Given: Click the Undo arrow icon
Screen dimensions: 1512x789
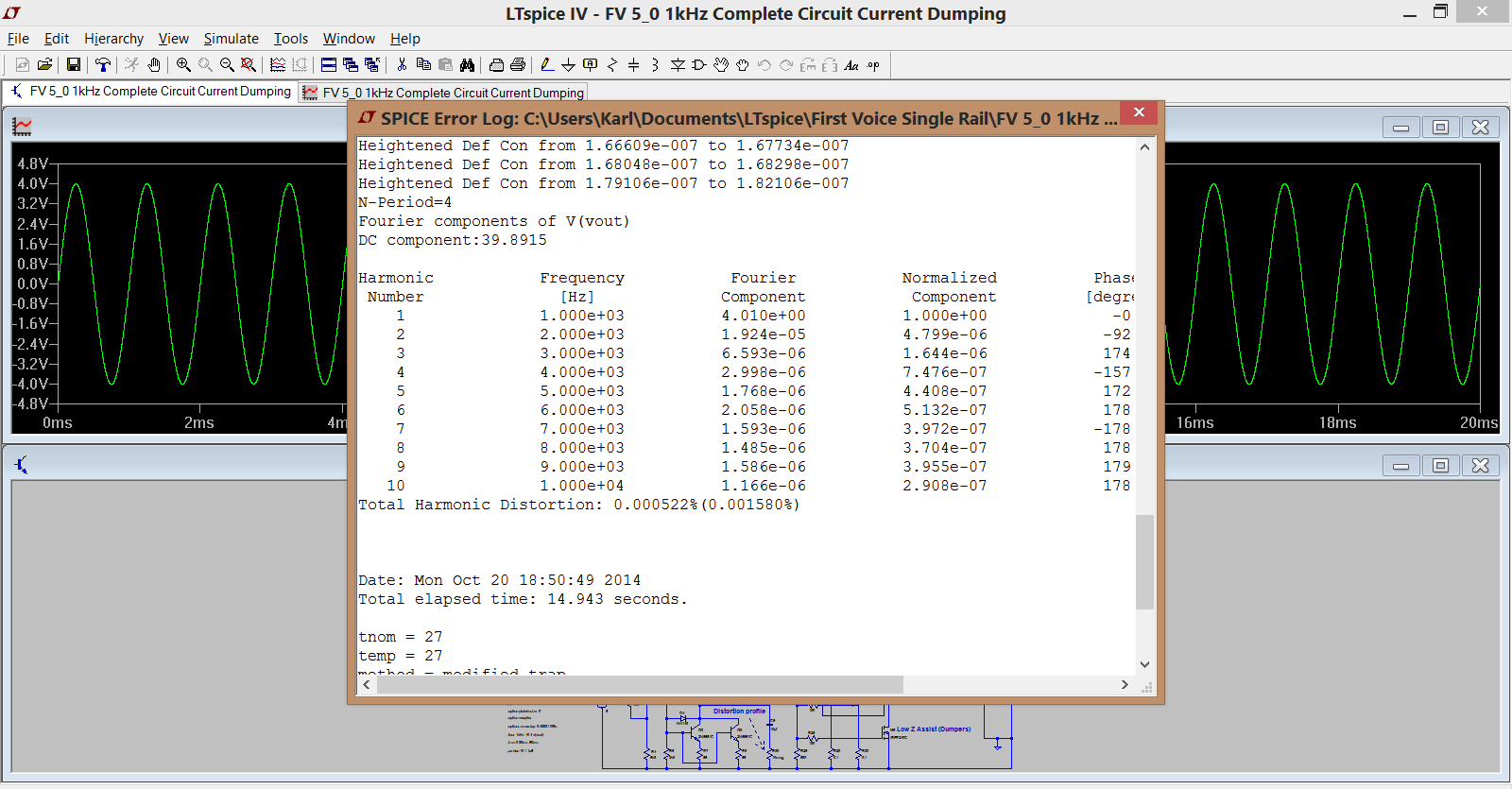Looking at the screenshot, I should pyautogui.click(x=765, y=65).
